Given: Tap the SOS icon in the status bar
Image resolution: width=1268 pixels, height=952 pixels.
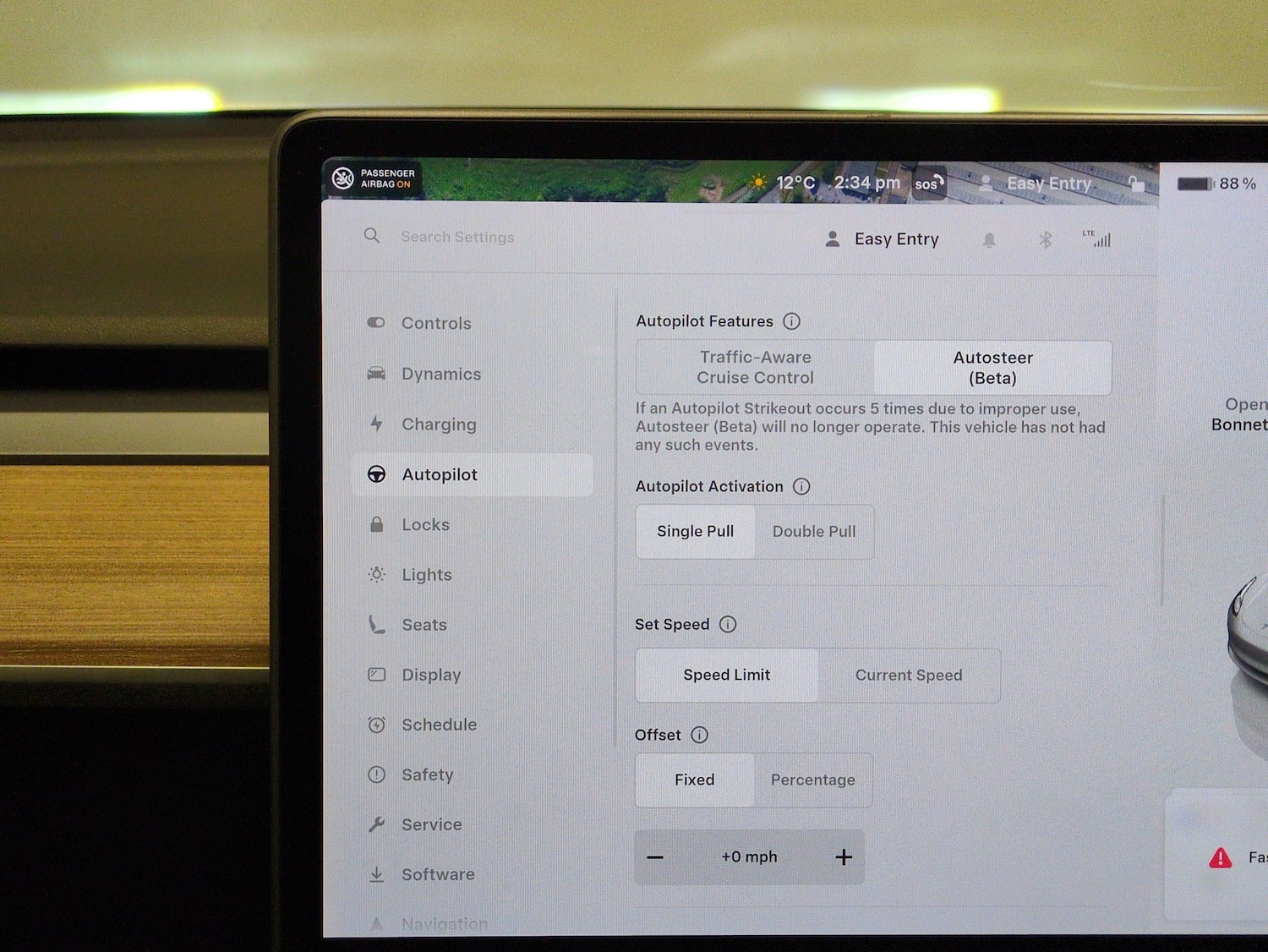Looking at the screenshot, I should point(928,181).
